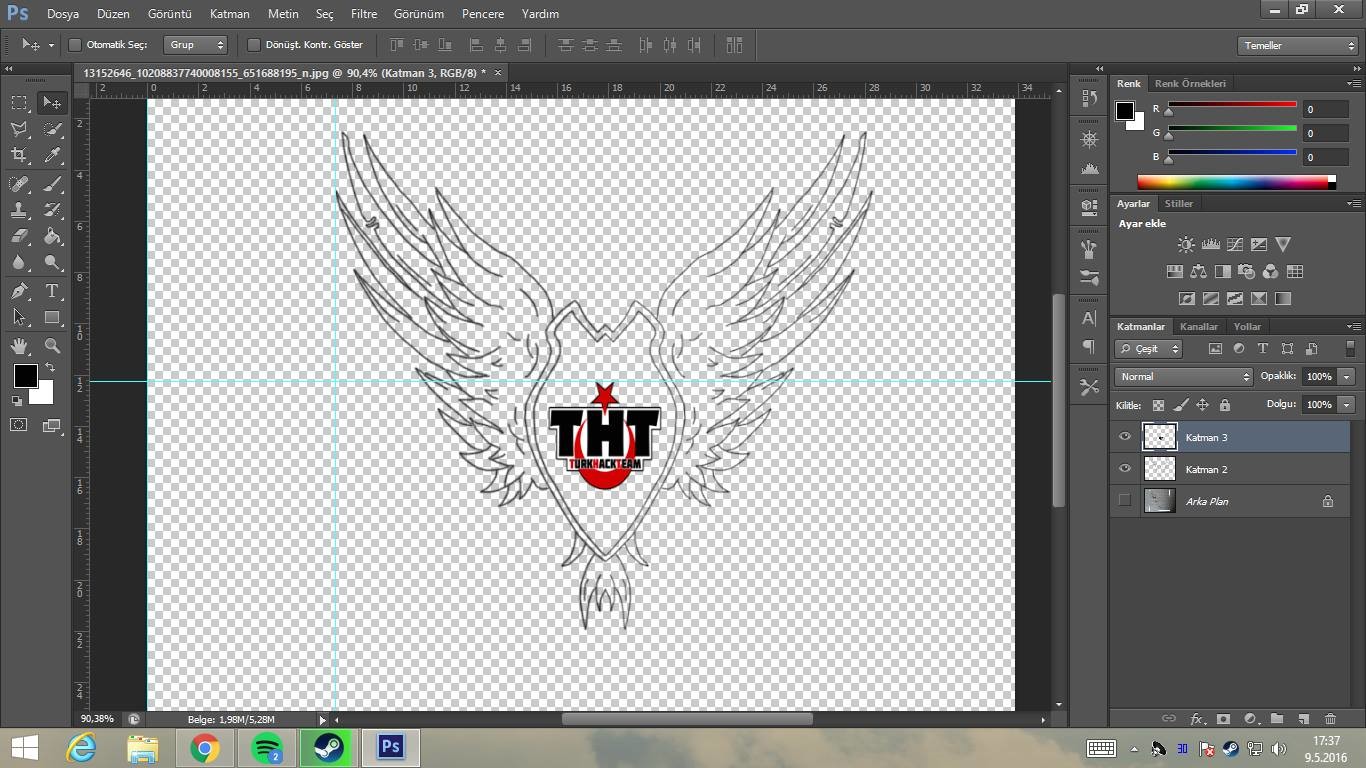Toggle lock image pixels brush icon
Image resolution: width=1366 pixels, height=768 pixels.
tap(1180, 405)
